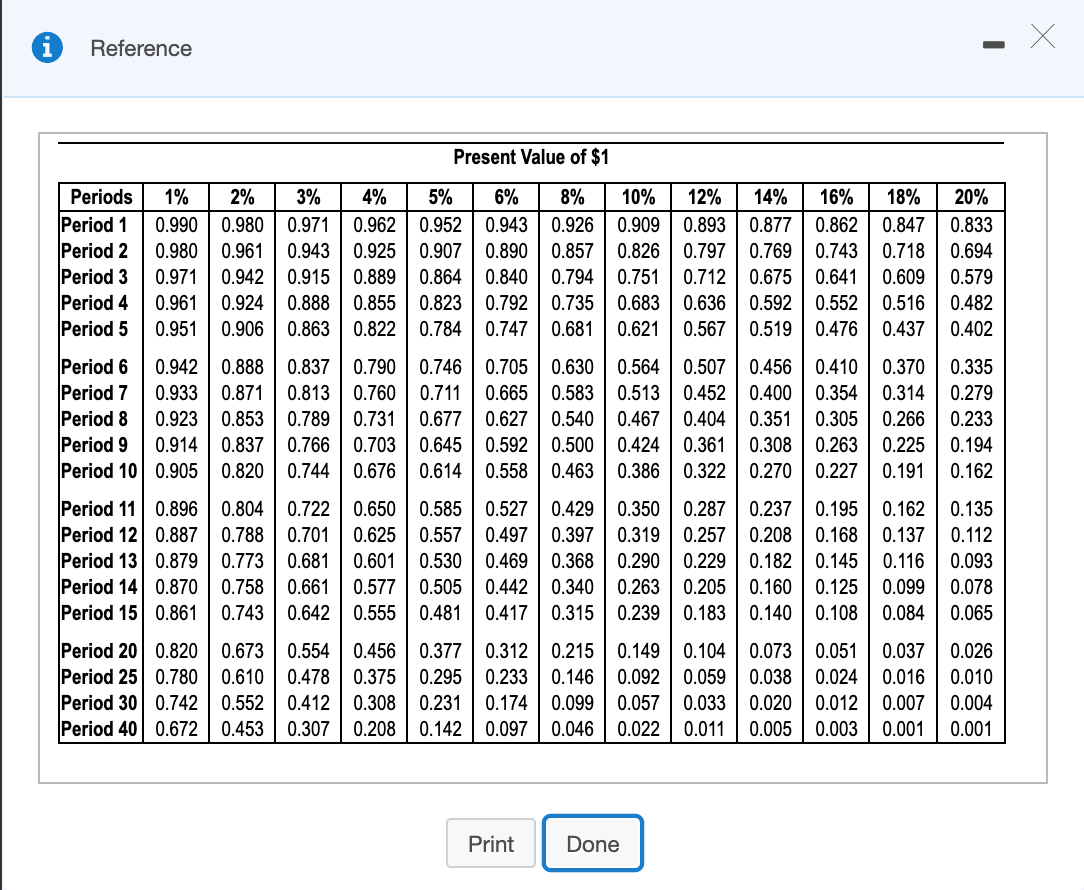Click the Done button
The image size is (1084, 890).
point(592,843)
